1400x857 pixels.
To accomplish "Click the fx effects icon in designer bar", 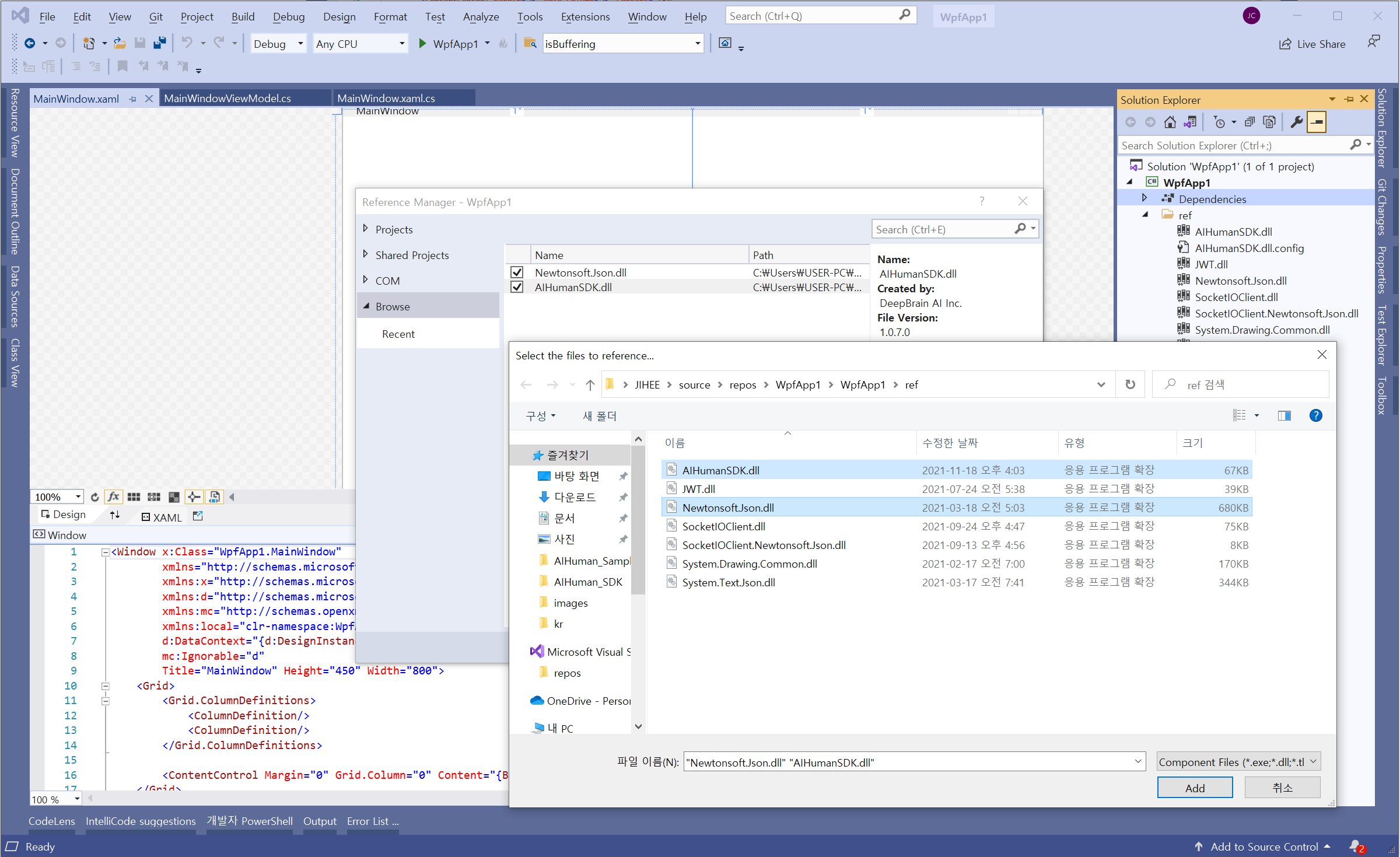I will click(x=114, y=497).
